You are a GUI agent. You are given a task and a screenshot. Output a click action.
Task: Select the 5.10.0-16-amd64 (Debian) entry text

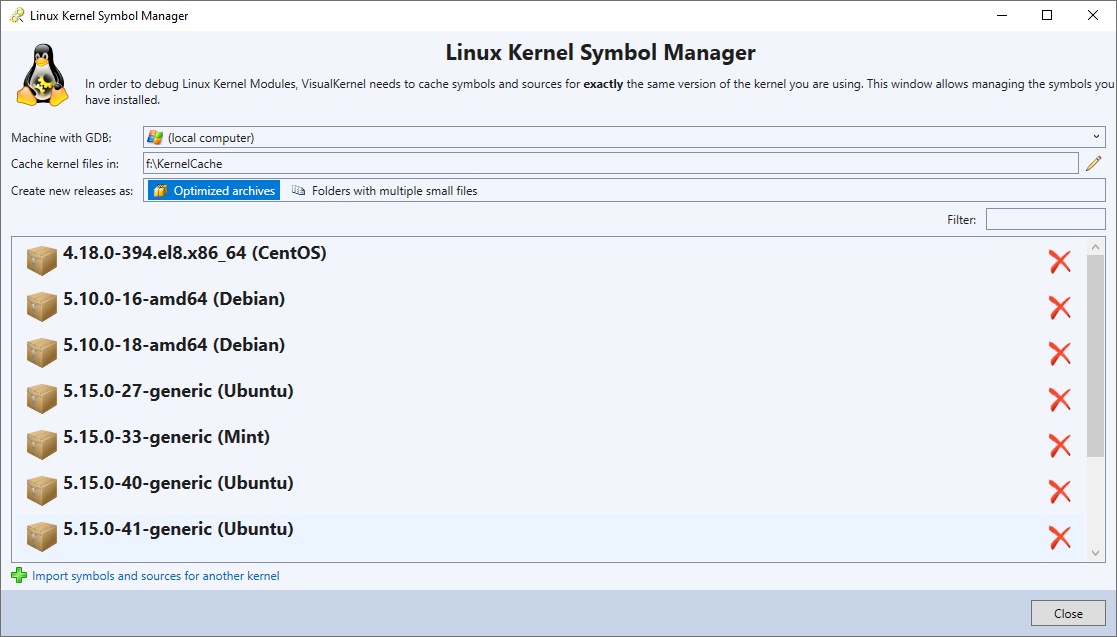point(174,299)
